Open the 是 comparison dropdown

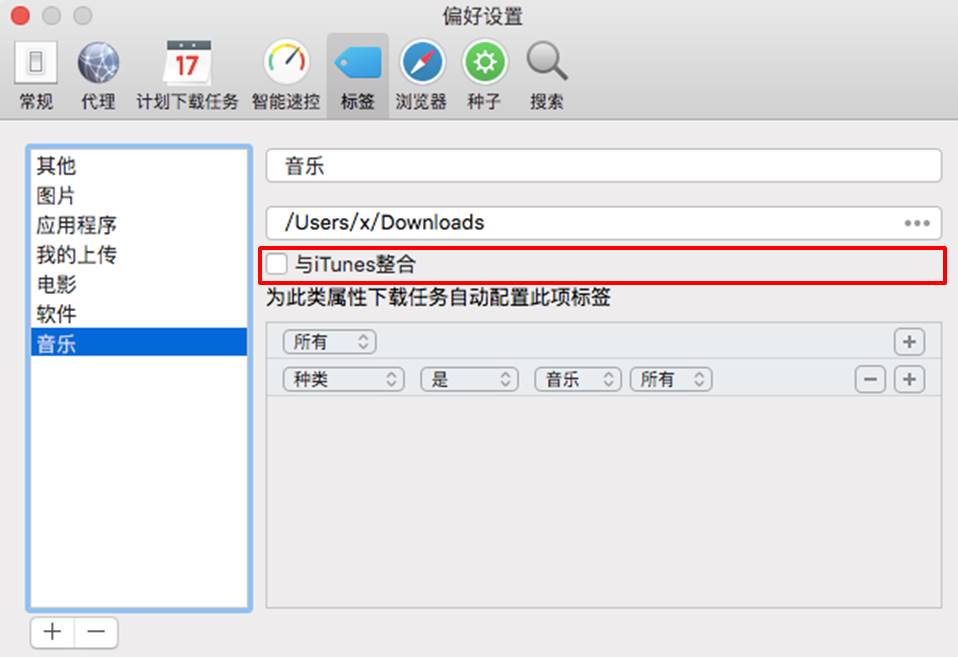click(x=469, y=379)
